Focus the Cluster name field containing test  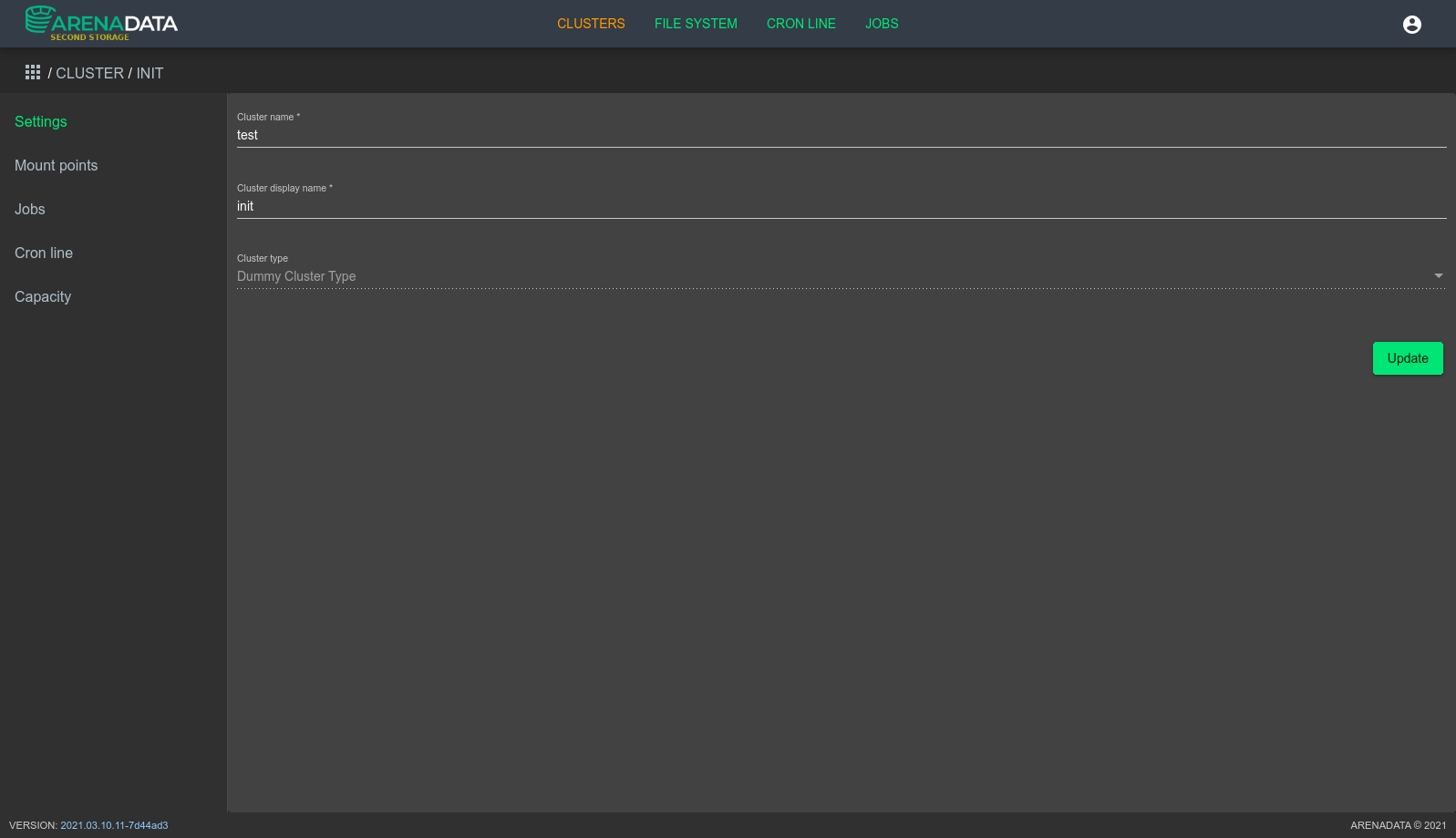[x=842, y=135]
